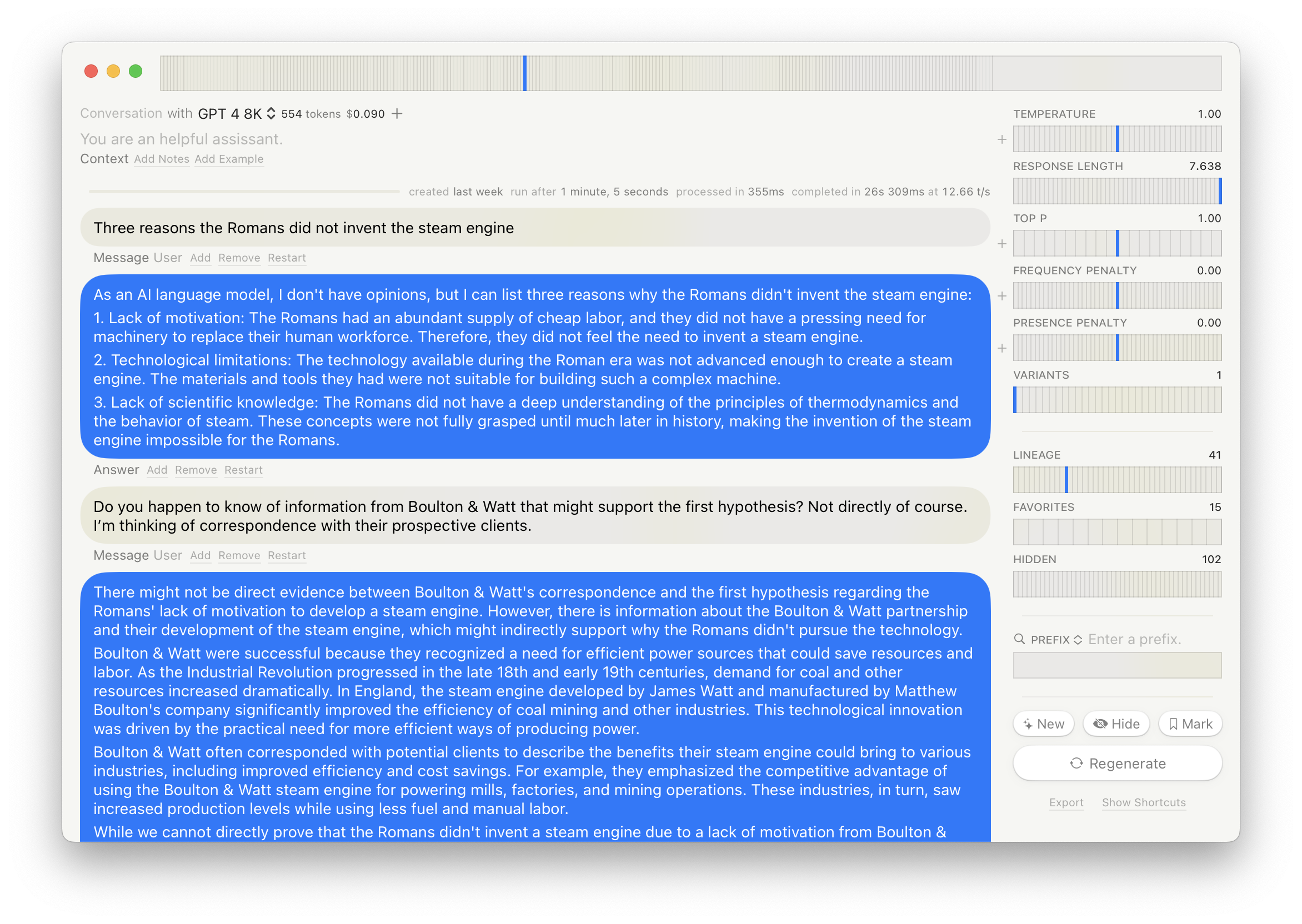Click Remove under the first Answer
The height and width of the screenshot is (924, 1302).
(x=196, y=470)
